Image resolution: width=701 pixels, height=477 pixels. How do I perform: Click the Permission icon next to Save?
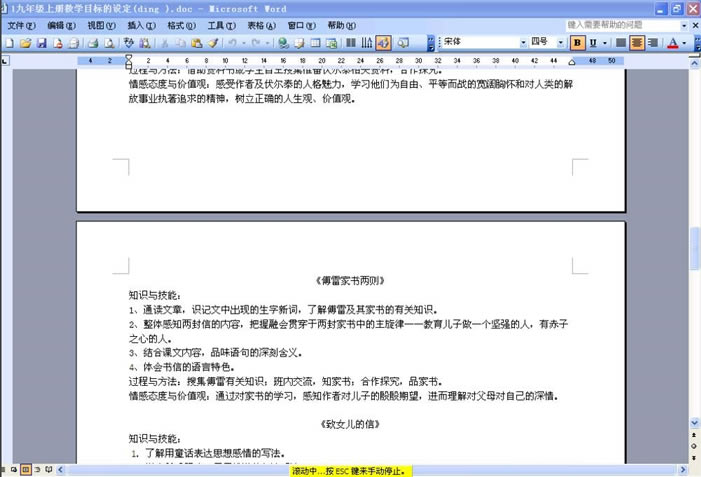58,43
